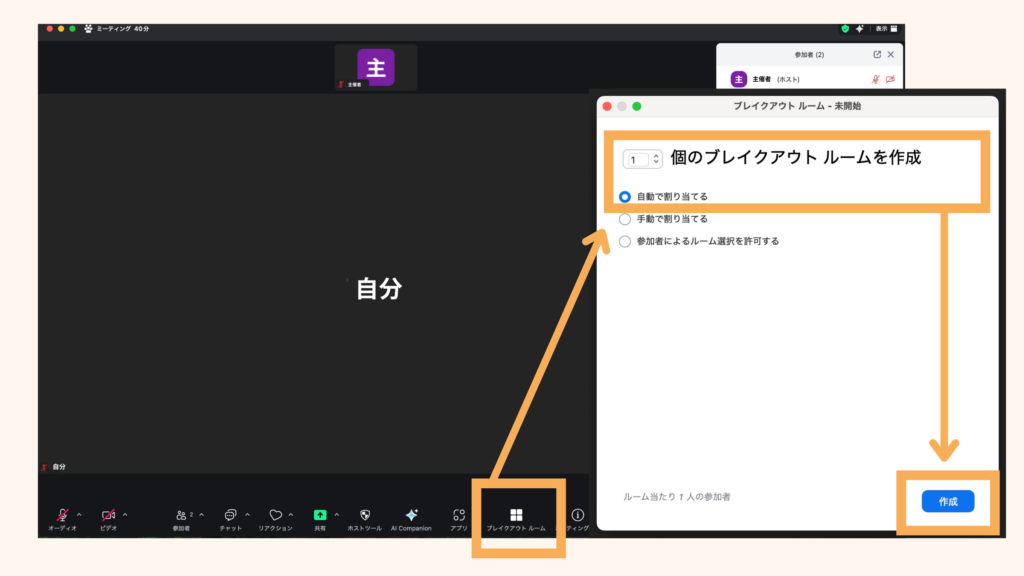
Task: Choose 手動で割り当てる assignment option
Action: click(625, 219)
